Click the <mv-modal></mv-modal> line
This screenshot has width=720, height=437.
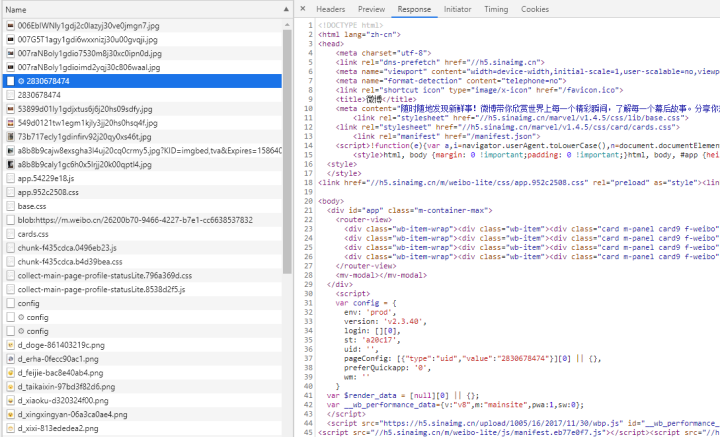(381, 275)
